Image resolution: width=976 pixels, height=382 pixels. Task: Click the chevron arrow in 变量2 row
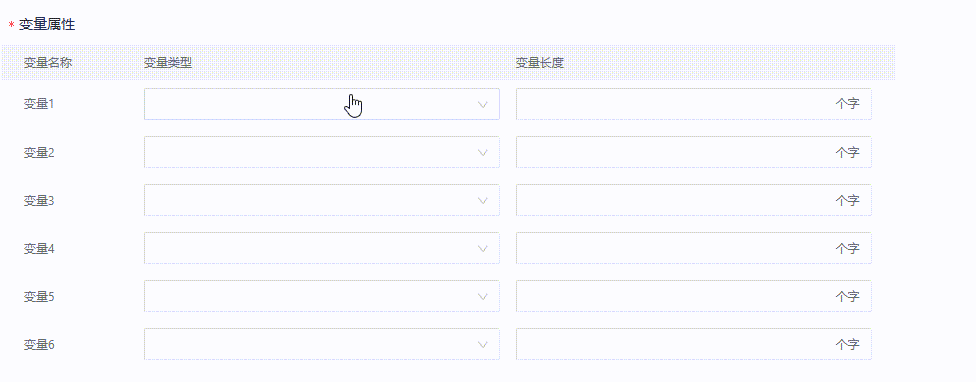coord(482,152)
